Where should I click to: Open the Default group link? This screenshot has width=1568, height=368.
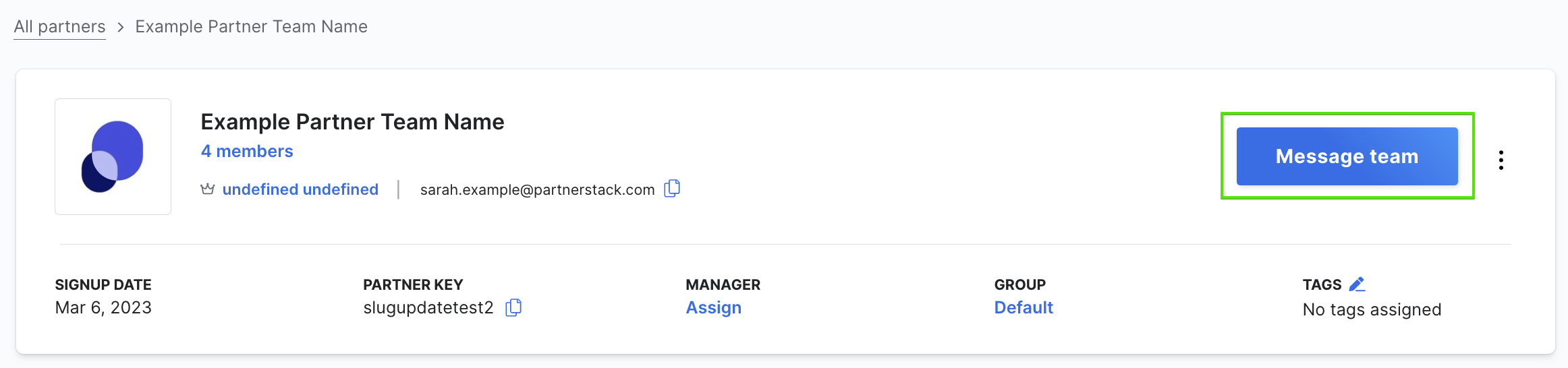pos(1024,307)
